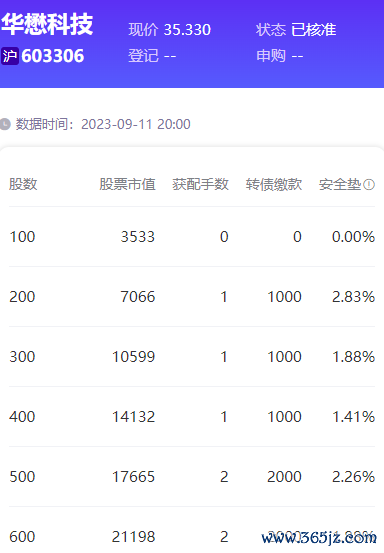Click the 现价 35.330 price label
The image size is (384, 553).
pos(169,30)
